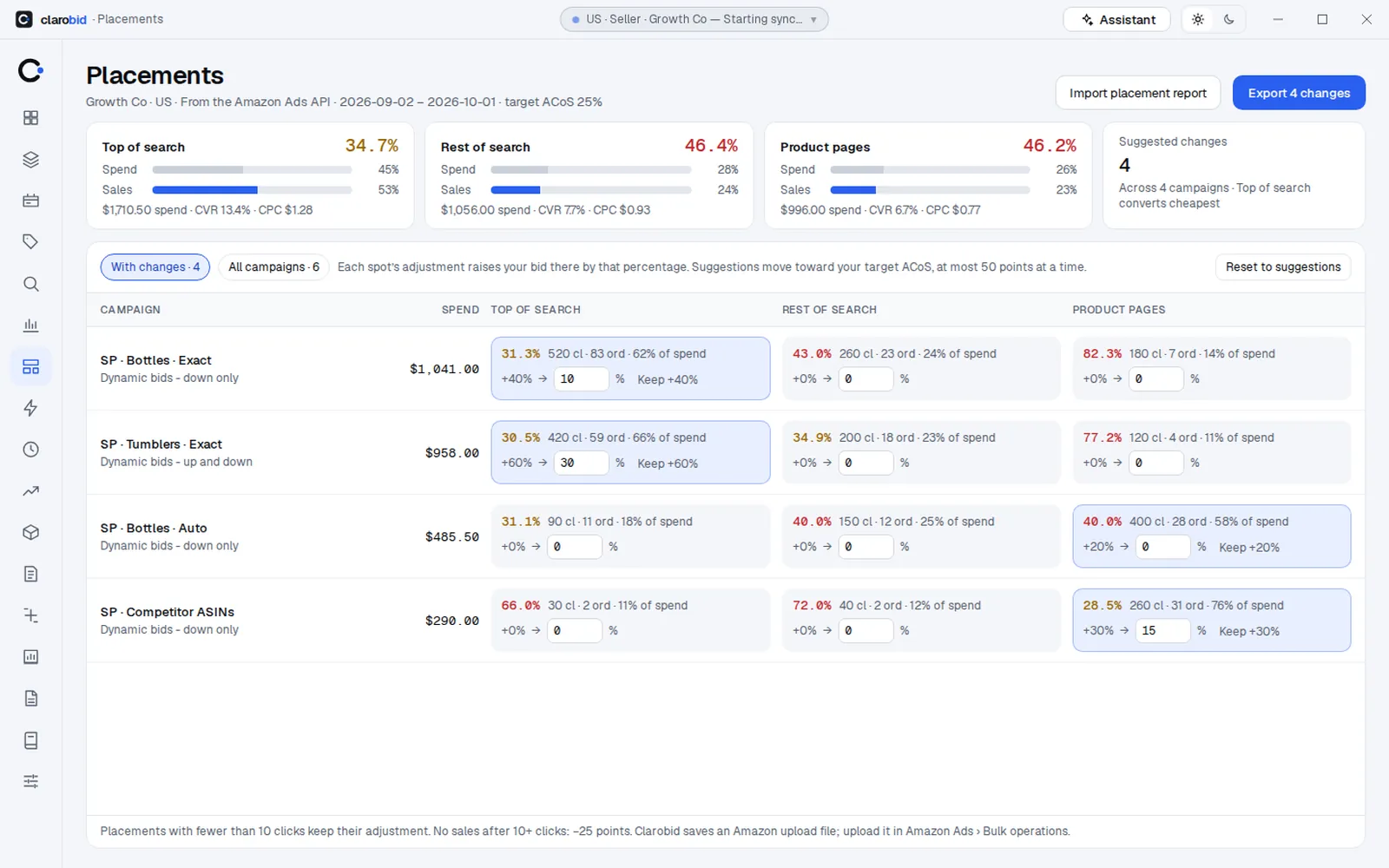Open the price tag icon in sidebar
This screenshot has width=1389, height=868.
tap(30, 242)
